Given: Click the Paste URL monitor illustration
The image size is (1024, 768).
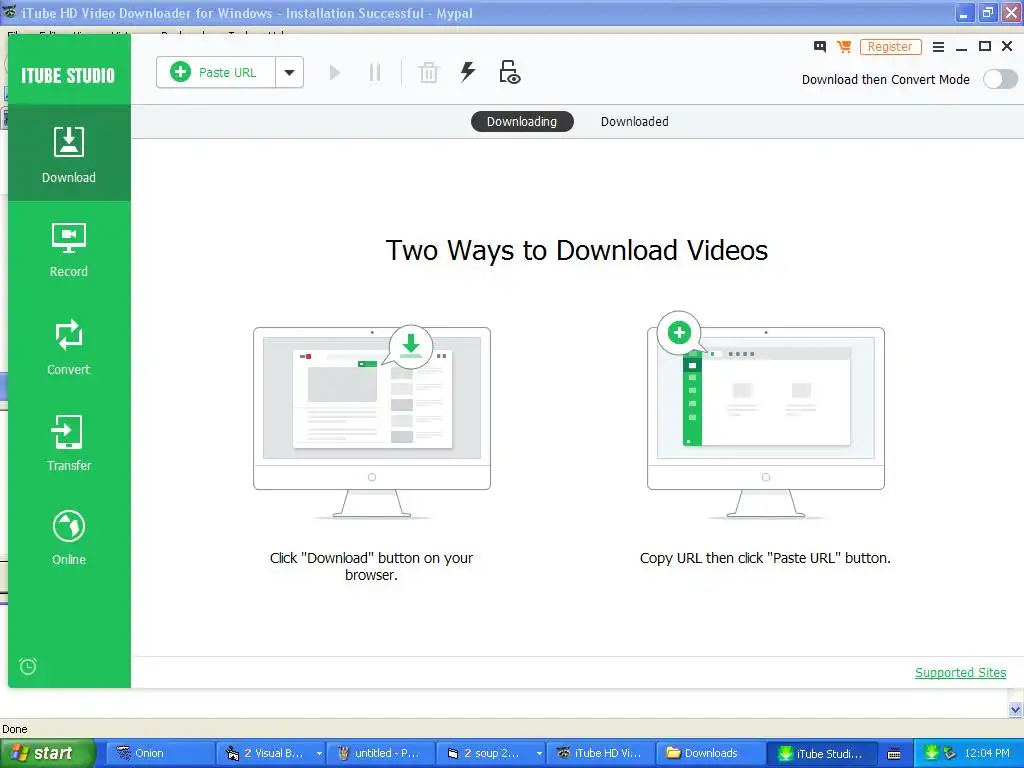Looking at the screenshot, I should click(765, 416).
